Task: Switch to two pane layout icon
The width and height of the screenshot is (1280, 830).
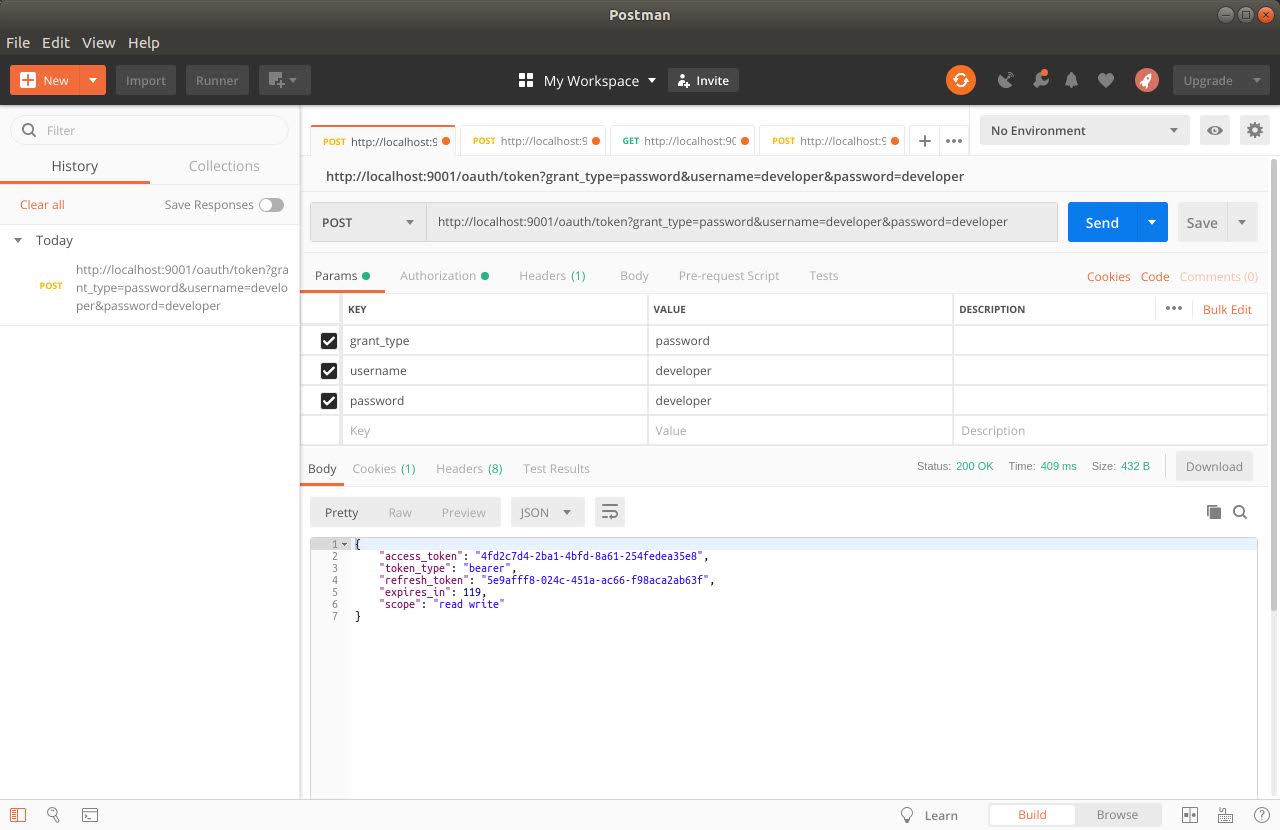Action: 1190,815
